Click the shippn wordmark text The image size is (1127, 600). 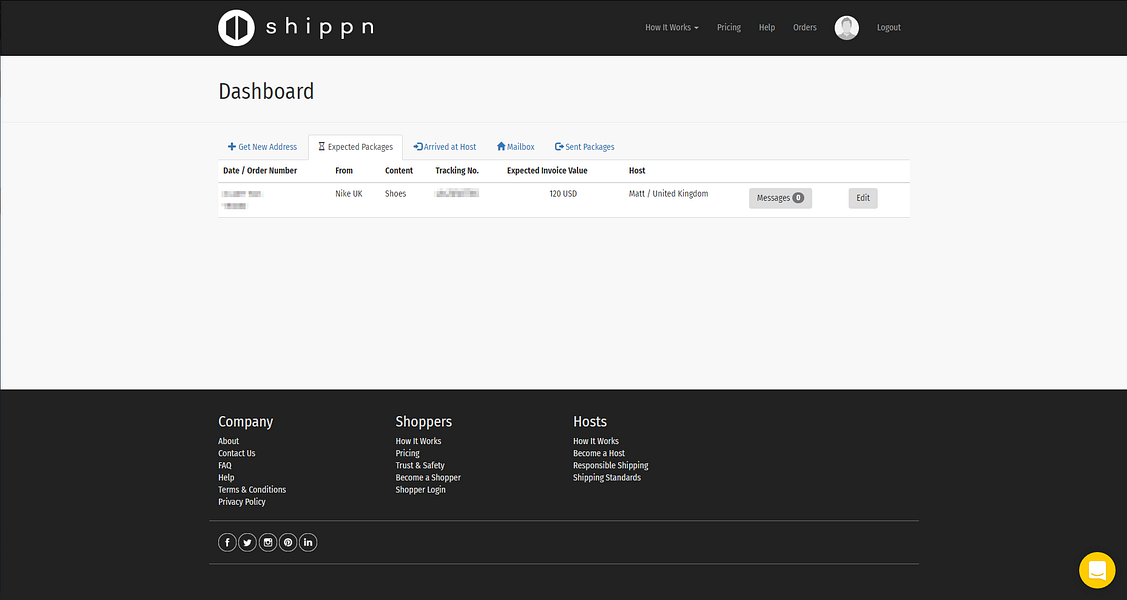point(320,28)
